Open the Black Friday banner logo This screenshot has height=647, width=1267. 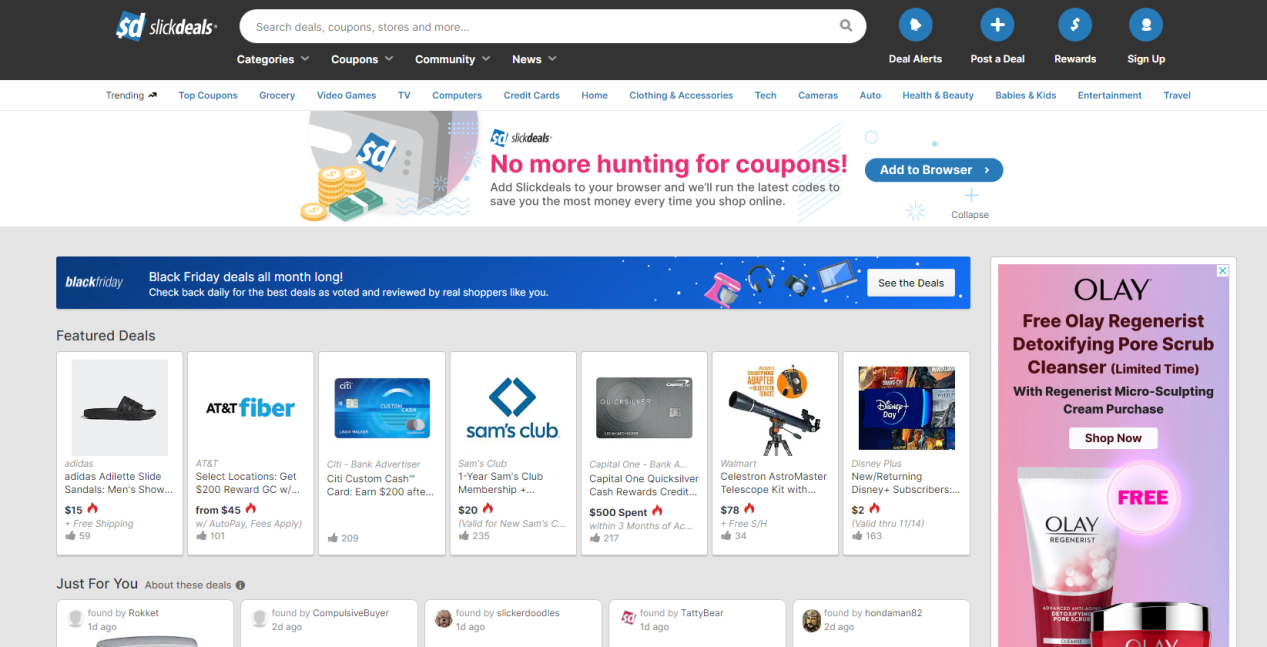click(94, 283)
